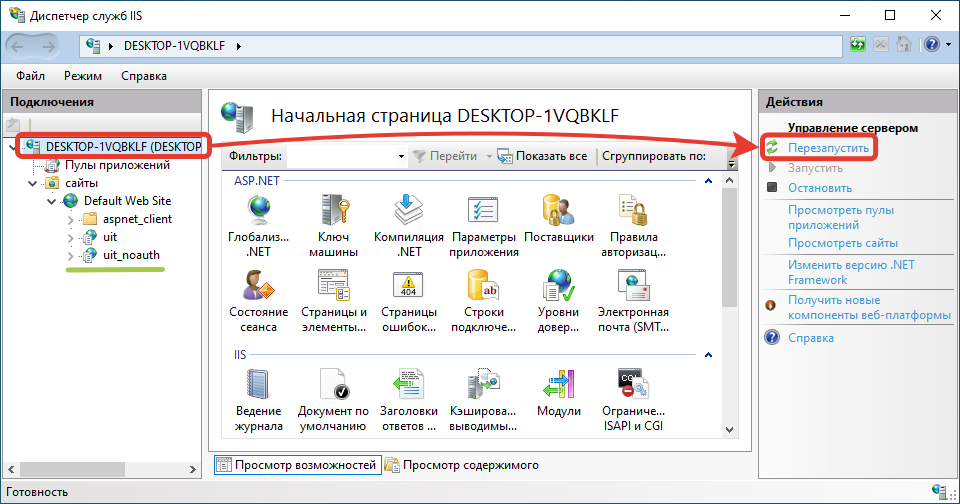The image size is (960, 504).
Task: Collapse the ASP.NET group section
Action: (707, 181)
